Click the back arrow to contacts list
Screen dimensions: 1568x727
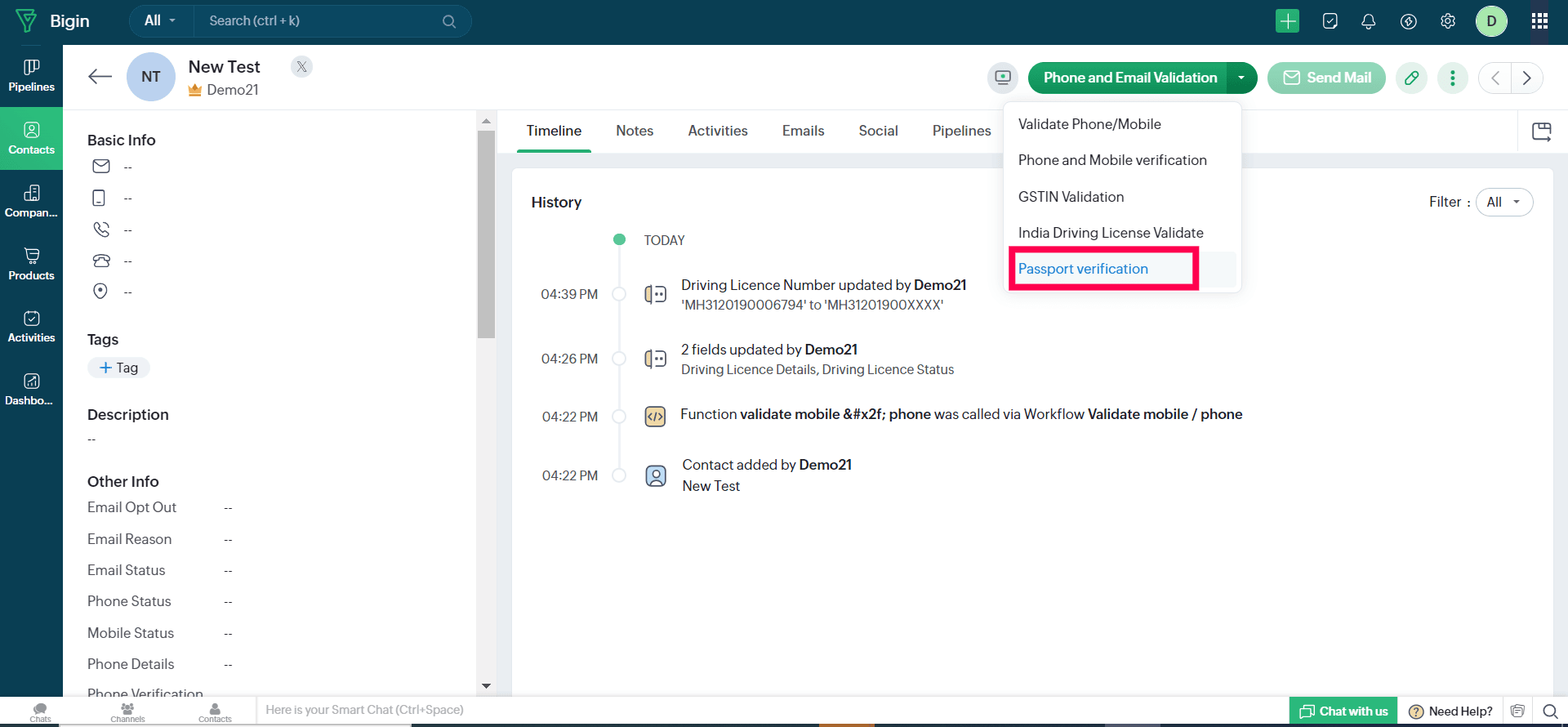coord(100,77)
